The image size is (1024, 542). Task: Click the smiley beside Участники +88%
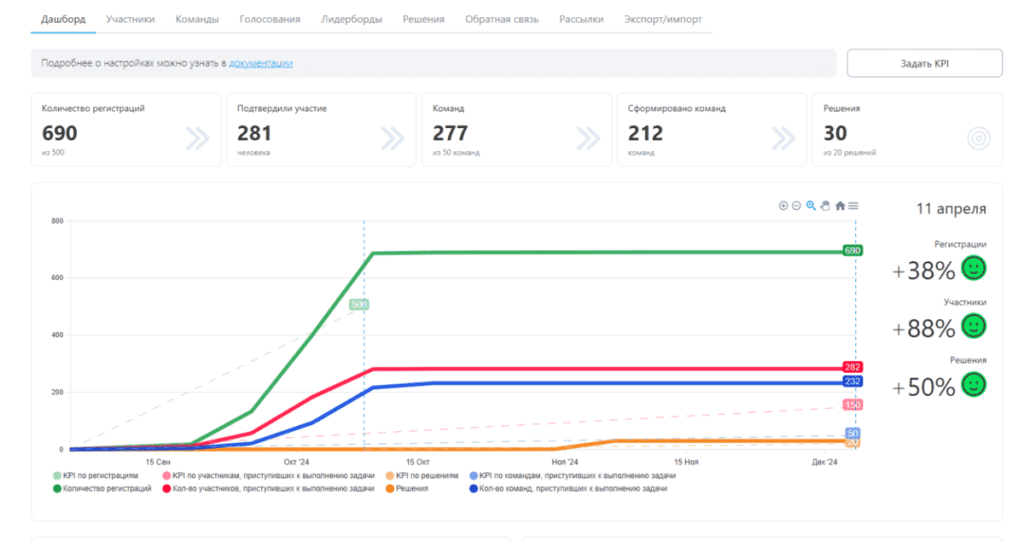pyautogui.click(x=973, y=326)
